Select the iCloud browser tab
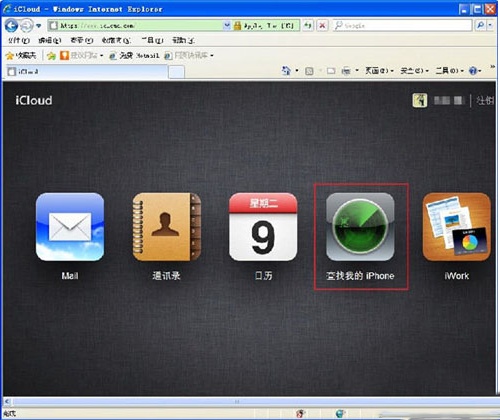The height and width of the screenshot is (420, 500). pos(87,71)
